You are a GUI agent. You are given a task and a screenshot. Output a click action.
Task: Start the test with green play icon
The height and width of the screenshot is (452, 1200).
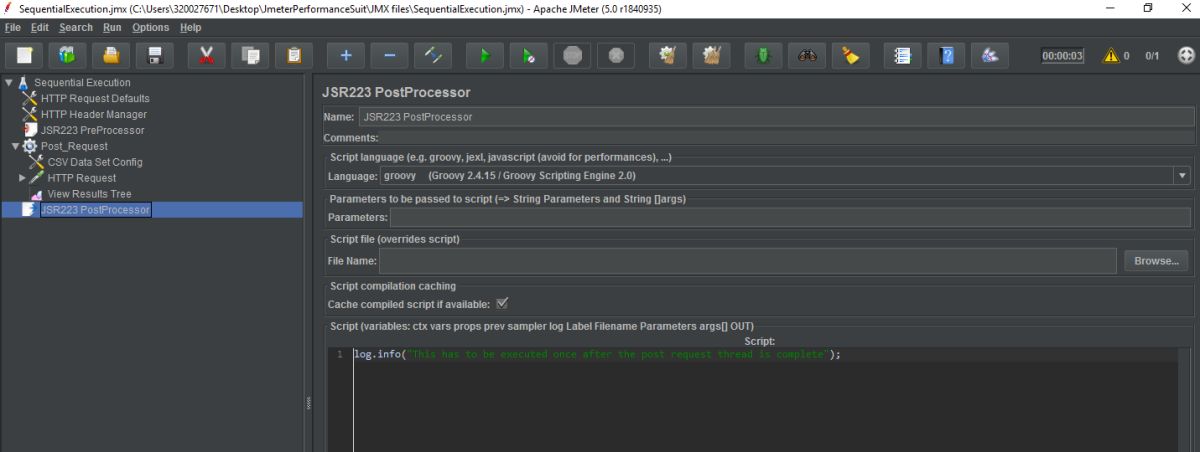[x=485, y=56]
